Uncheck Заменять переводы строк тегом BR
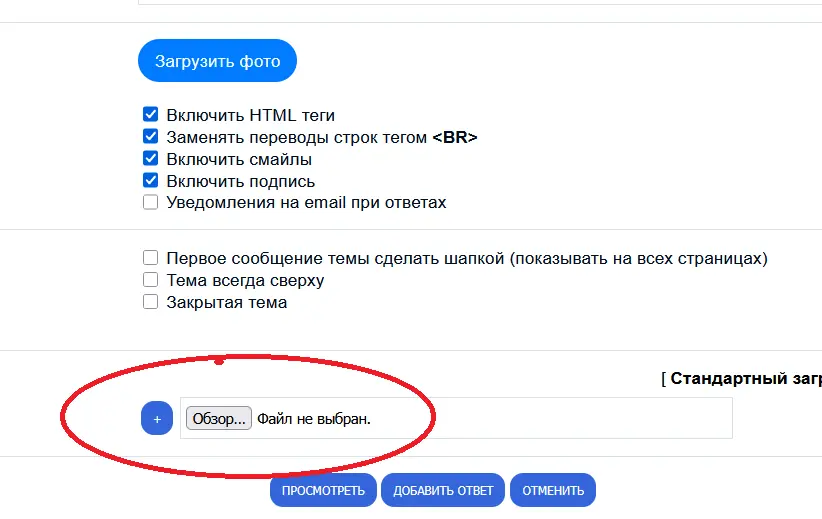822x519 pixels. pos(151,137)
